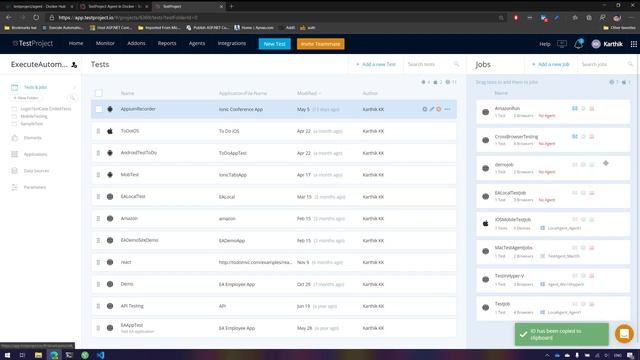Click the orange icon on AppiumRecorder row

tap(439, 109)
